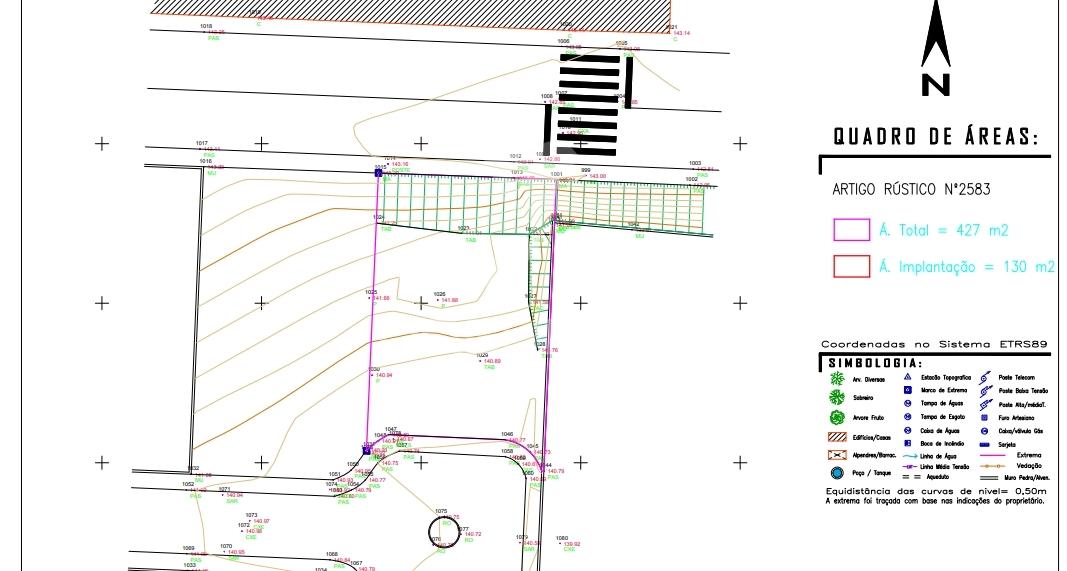
Task: Select the ARTIGO RÚSTICO Nº2583 text
Action: pyautogui.click(x=911, y=189)
